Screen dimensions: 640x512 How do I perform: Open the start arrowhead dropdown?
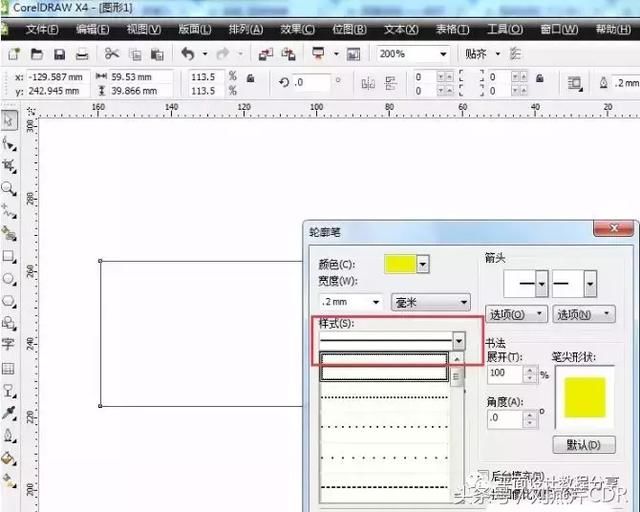(x=542, y=283)
